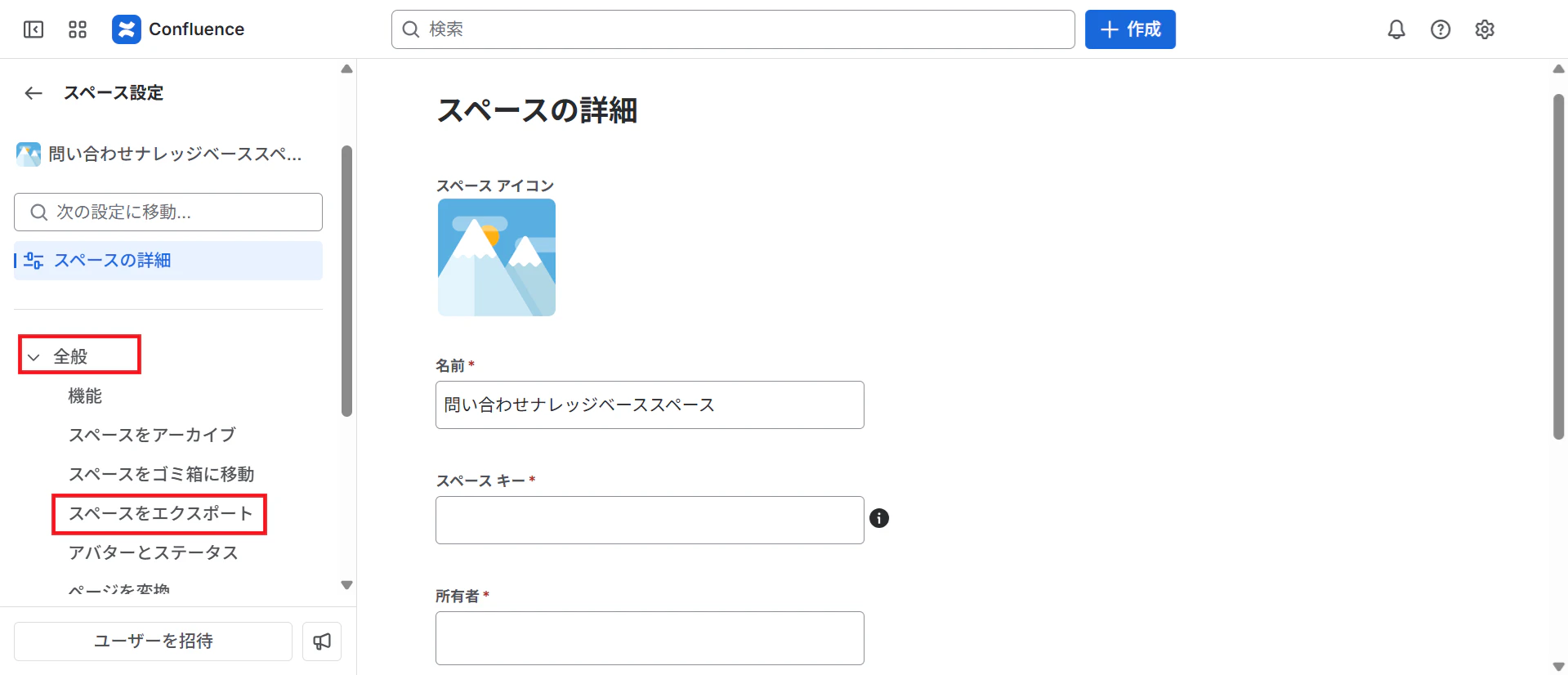
Task: Collapse the sidebar with the panel icon
Action: tap(34, 29)
